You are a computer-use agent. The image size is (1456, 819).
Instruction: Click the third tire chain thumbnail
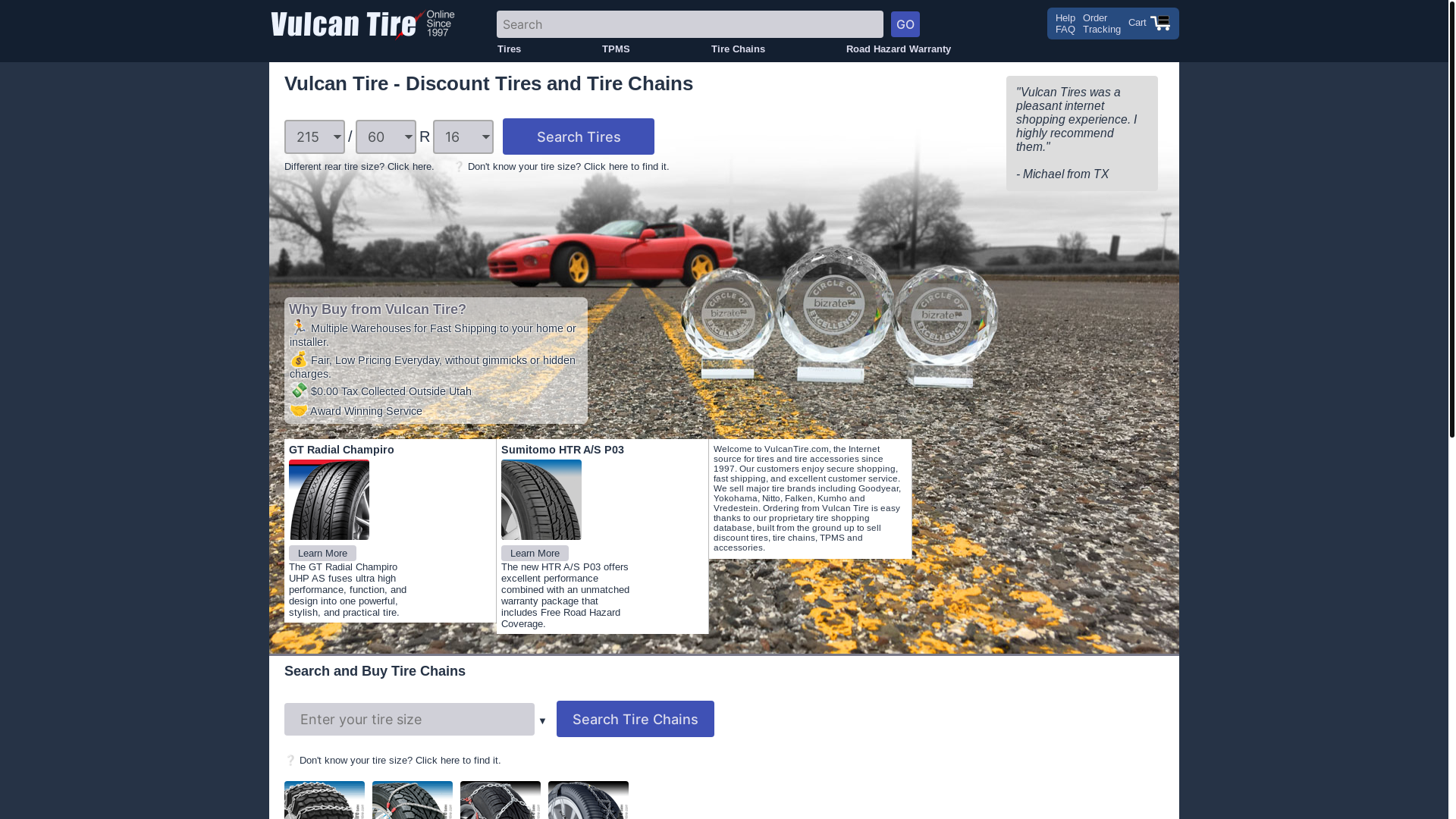pos(500,800)
